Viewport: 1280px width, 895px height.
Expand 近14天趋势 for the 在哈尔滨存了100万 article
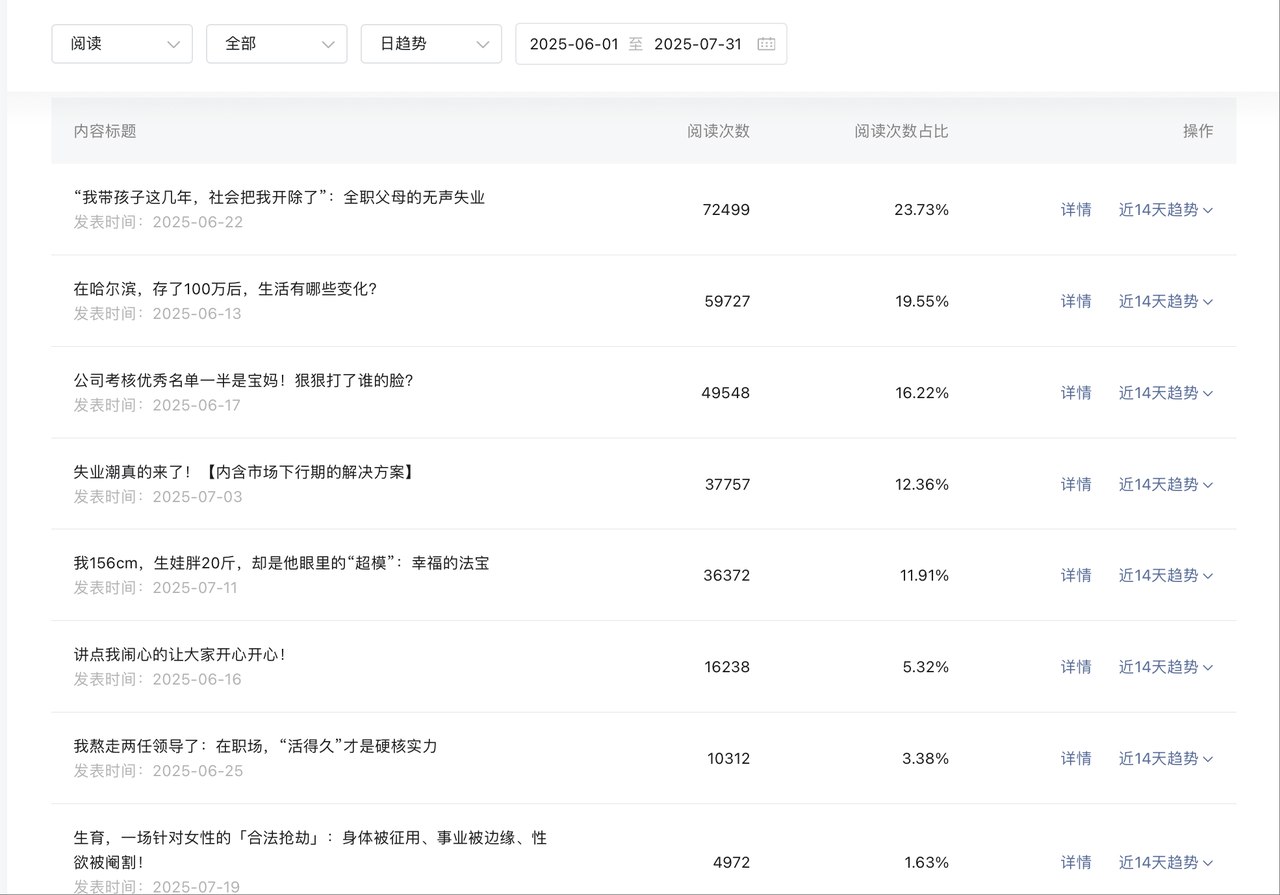click(x=1166, y=301)
